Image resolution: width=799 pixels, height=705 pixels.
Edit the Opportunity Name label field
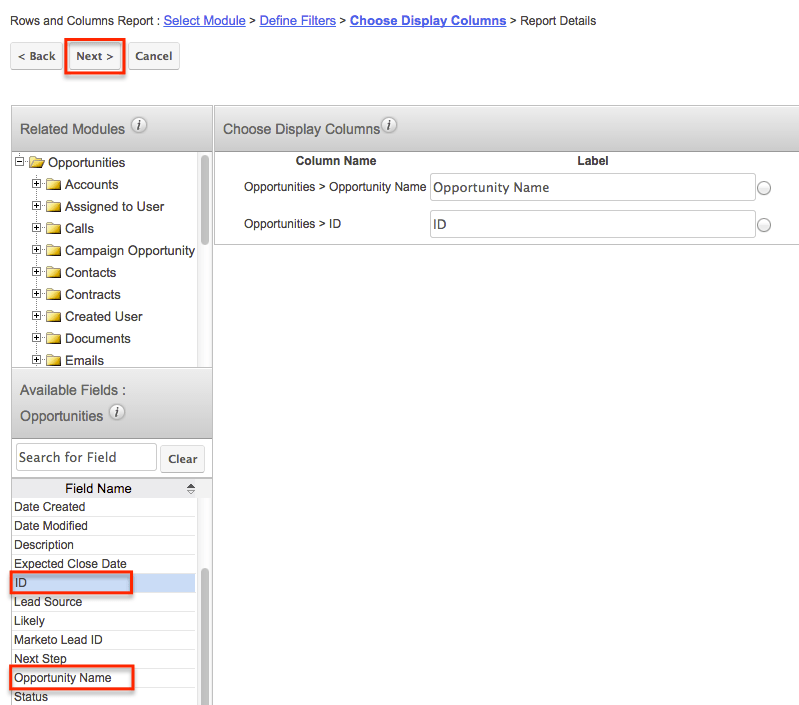[593, 187]
